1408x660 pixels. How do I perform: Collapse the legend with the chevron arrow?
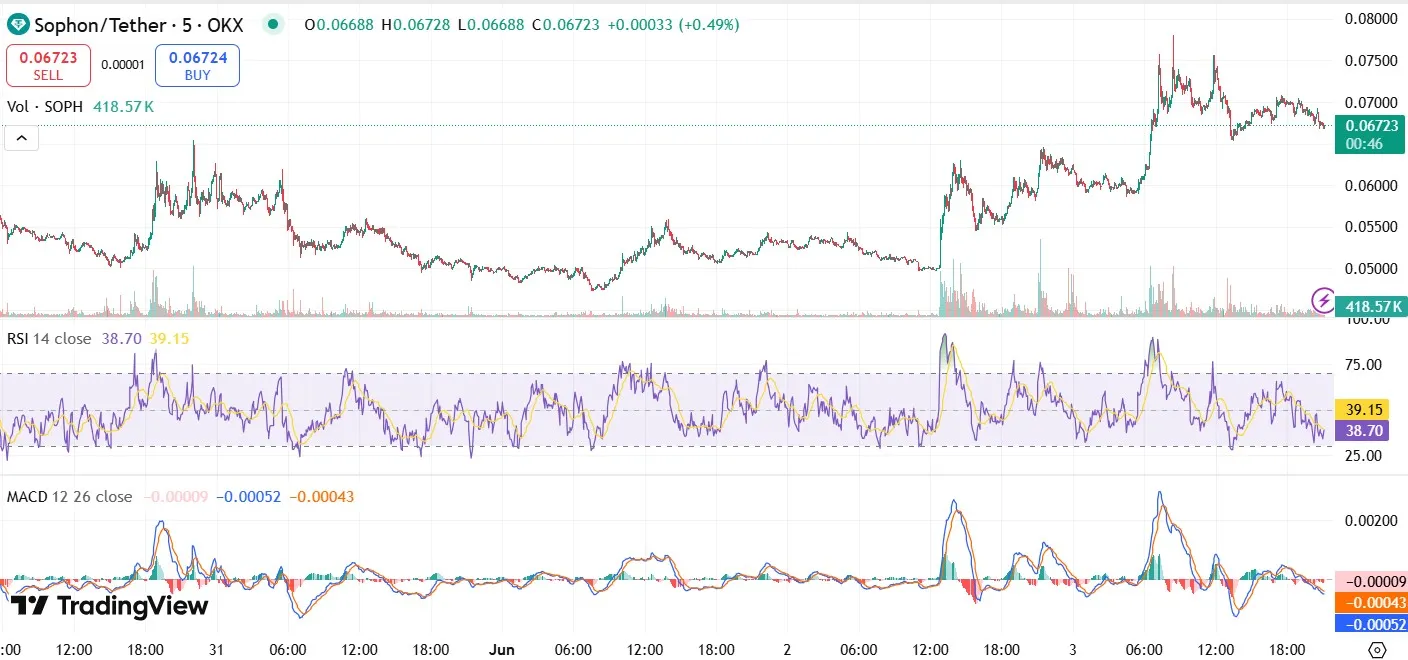[x=21, y=137]
